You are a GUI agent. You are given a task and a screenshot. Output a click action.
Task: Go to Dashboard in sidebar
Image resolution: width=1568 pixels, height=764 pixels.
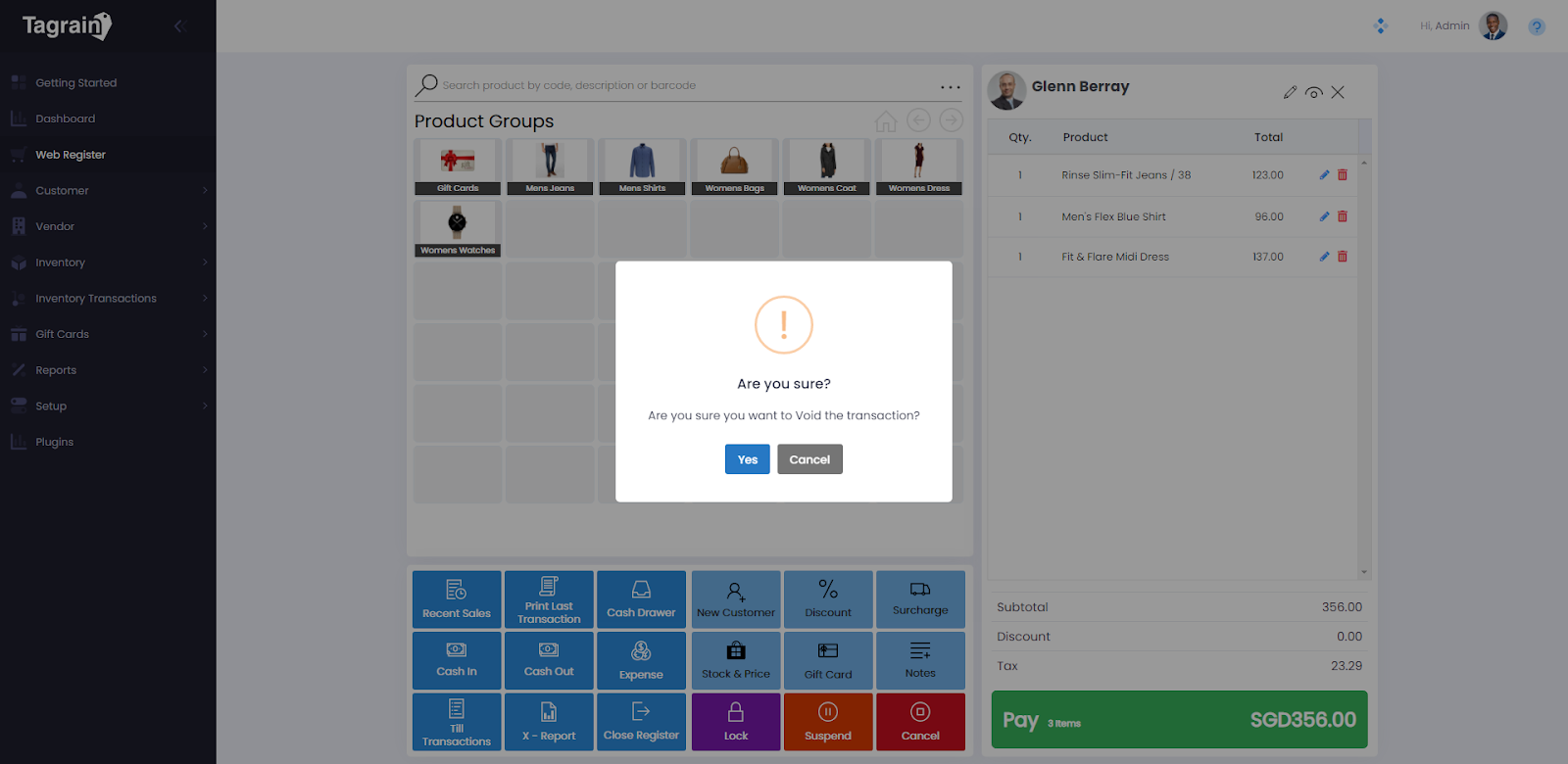108,119
